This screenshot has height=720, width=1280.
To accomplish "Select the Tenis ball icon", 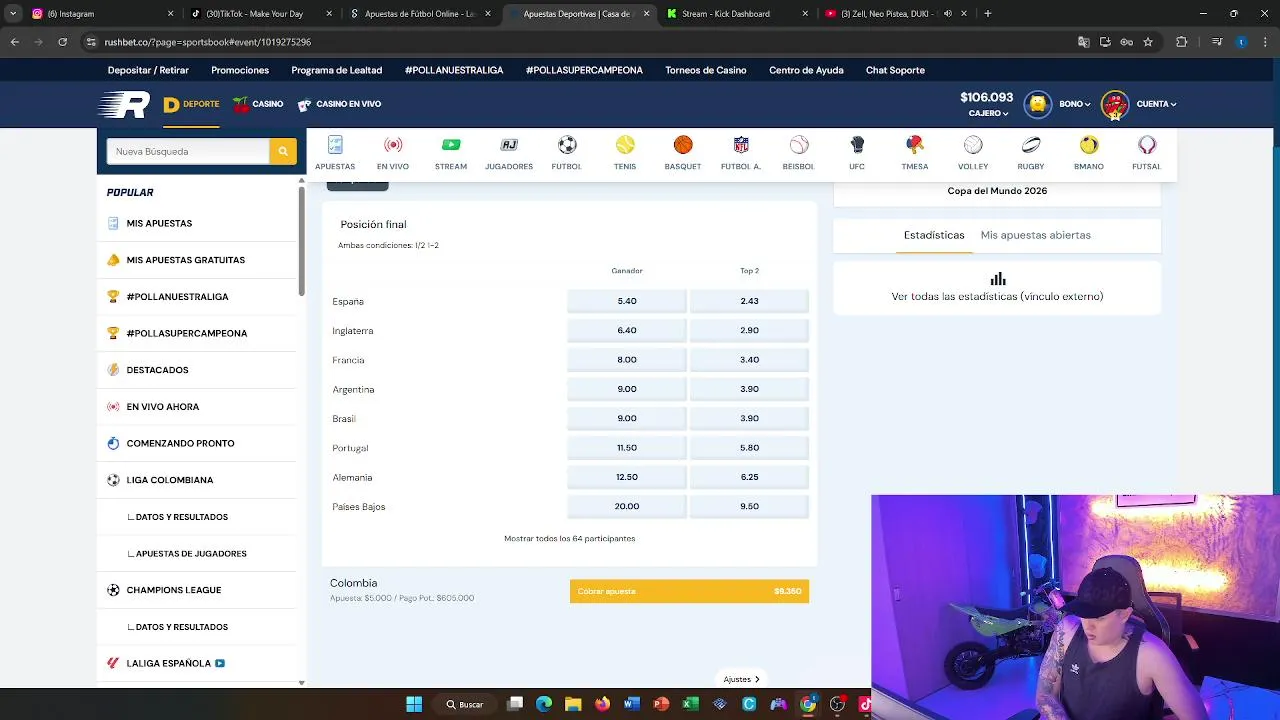I will tap(625, 145).
